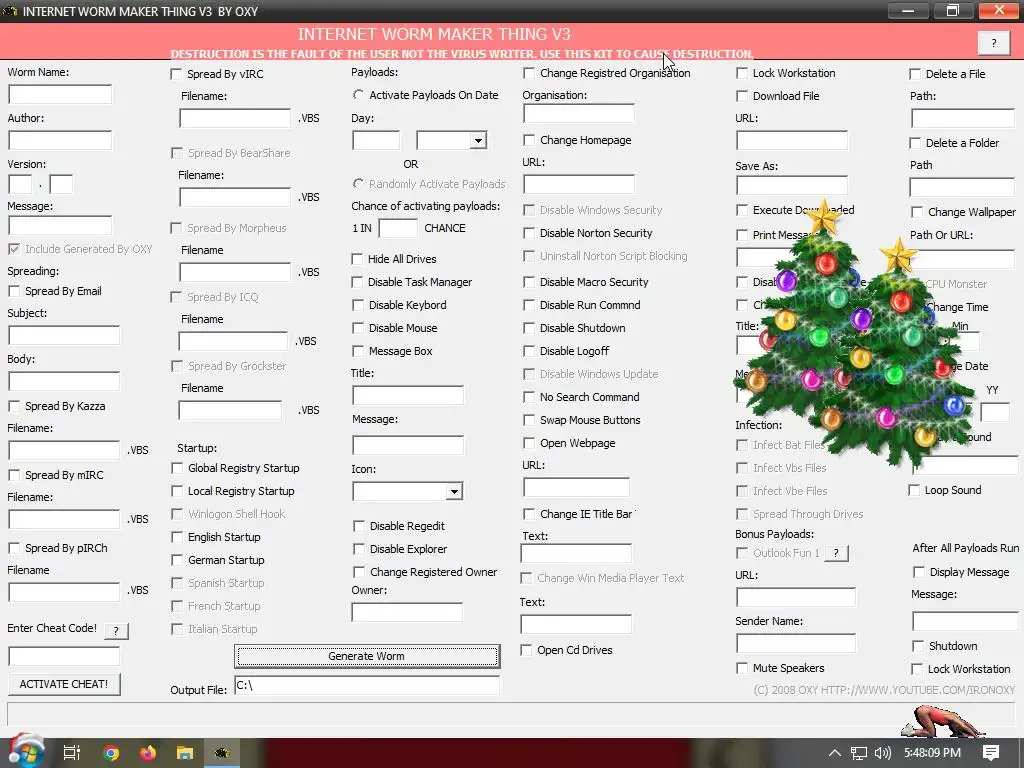1024x768 pixels.
Task: Open File Explorer from the taskbar
Action: tap(185, 753)
